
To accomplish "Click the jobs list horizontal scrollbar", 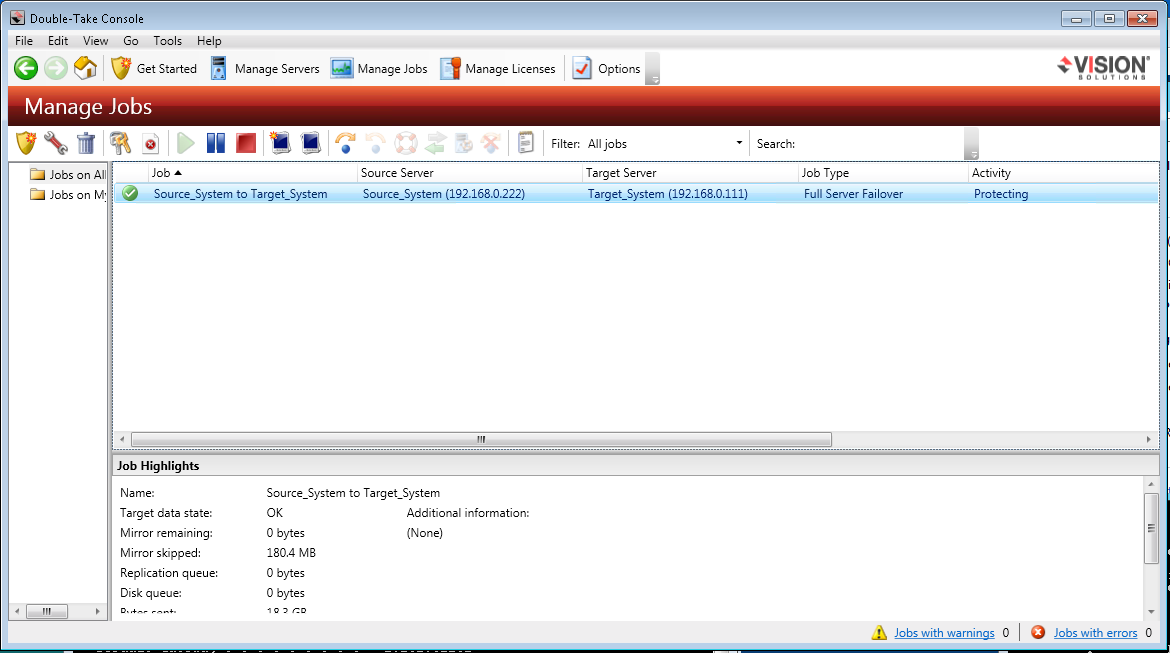I will pos(480,439).
